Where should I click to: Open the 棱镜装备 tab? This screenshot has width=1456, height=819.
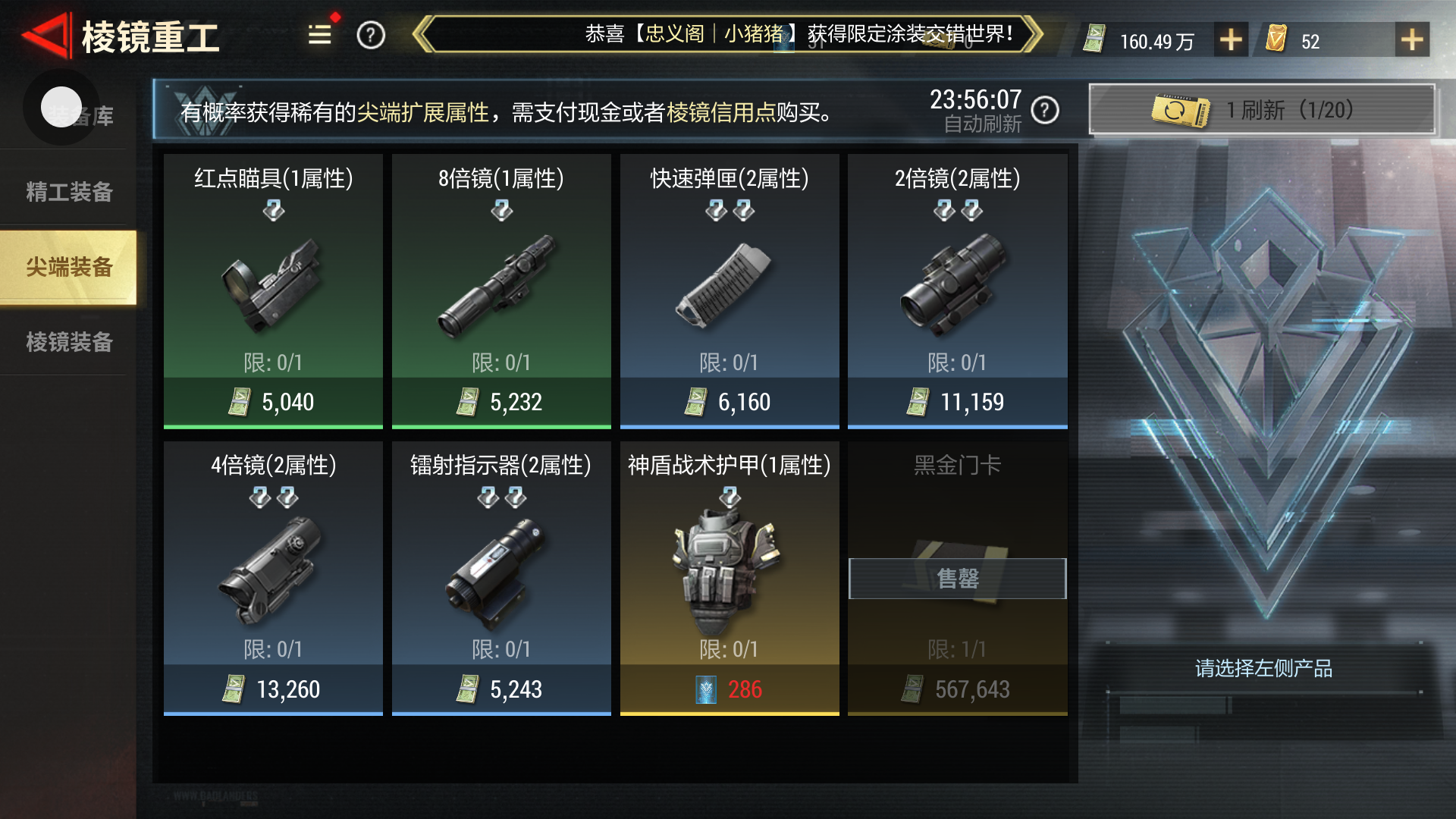click(69, 342)
